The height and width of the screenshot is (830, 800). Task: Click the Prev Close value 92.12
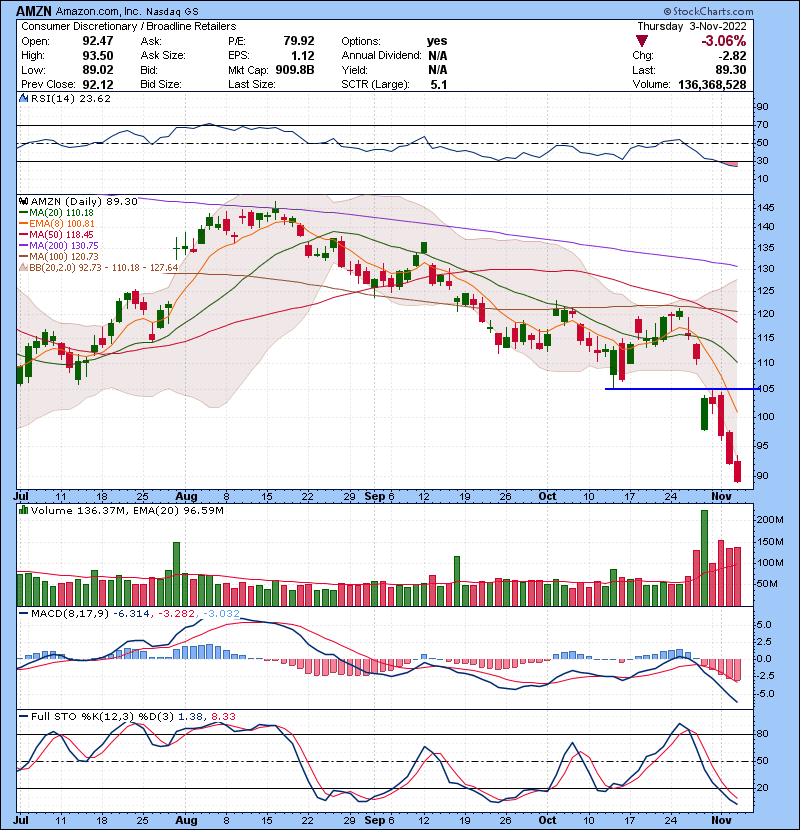click(x=97, y=84)
